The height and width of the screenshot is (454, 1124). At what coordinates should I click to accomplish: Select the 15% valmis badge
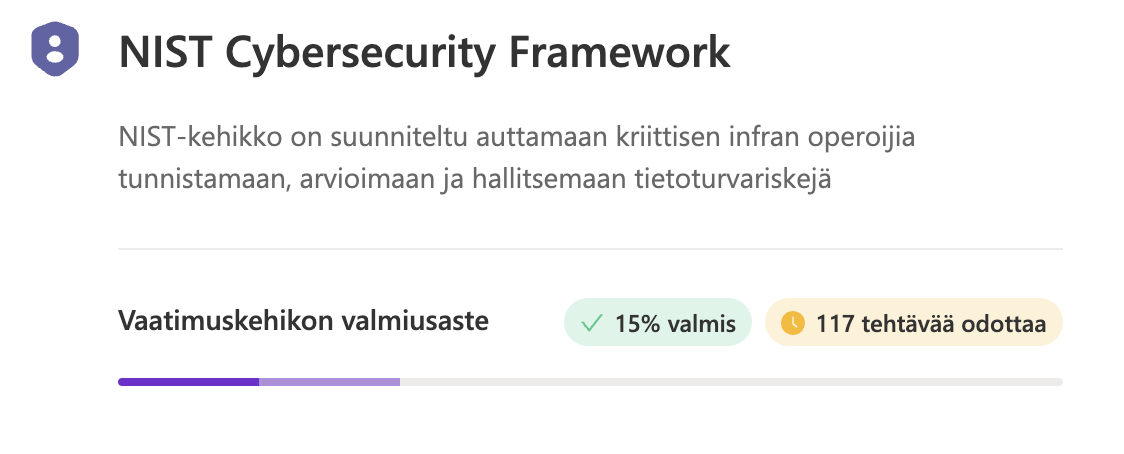click(658, 323)
